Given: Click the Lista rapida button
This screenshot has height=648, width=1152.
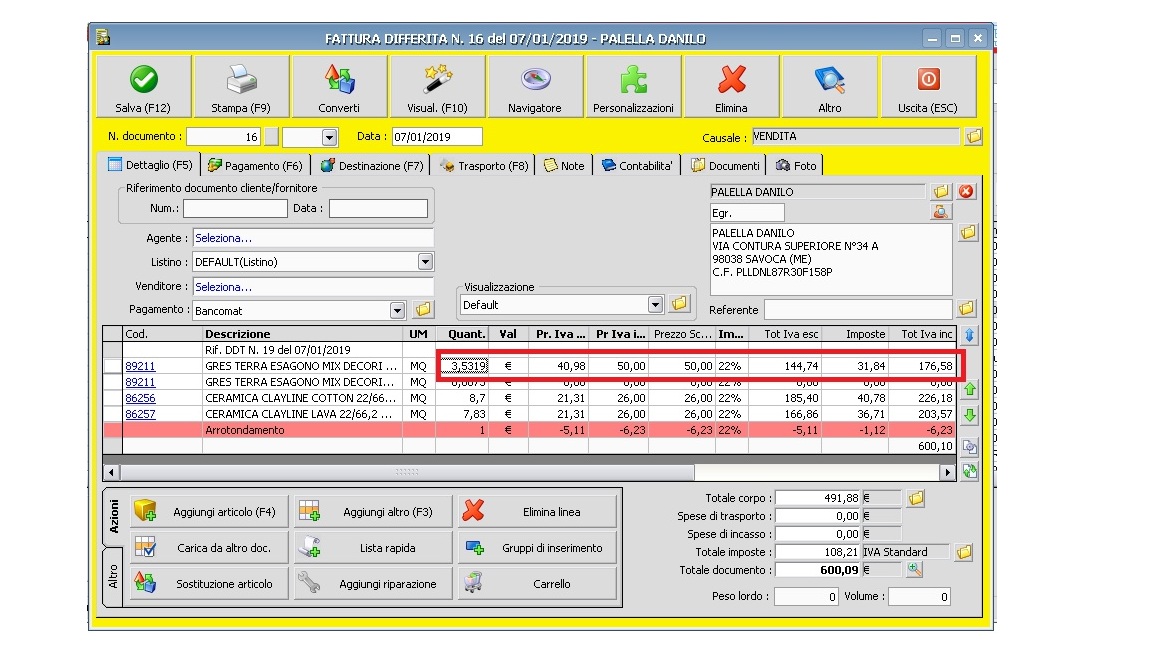Looking at the screenshot, I should [x=373, y=548].
